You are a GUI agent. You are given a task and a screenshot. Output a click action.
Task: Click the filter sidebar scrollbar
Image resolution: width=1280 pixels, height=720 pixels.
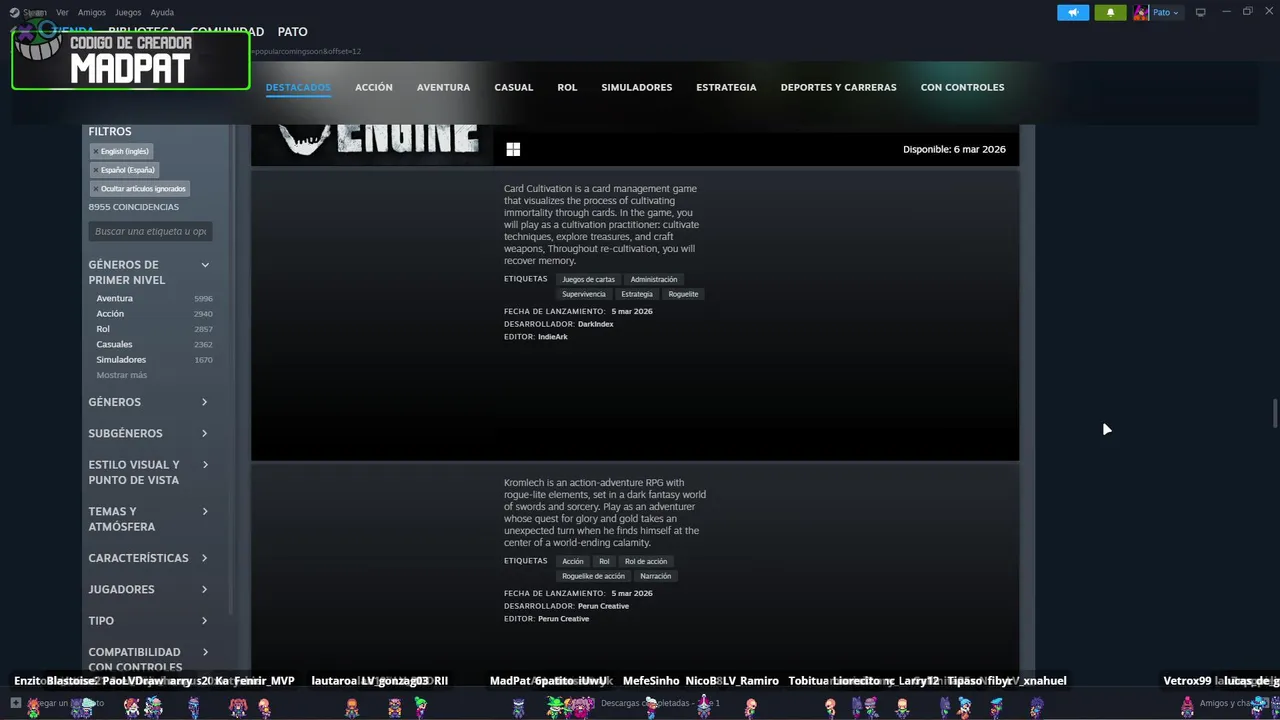pos(231,370)
